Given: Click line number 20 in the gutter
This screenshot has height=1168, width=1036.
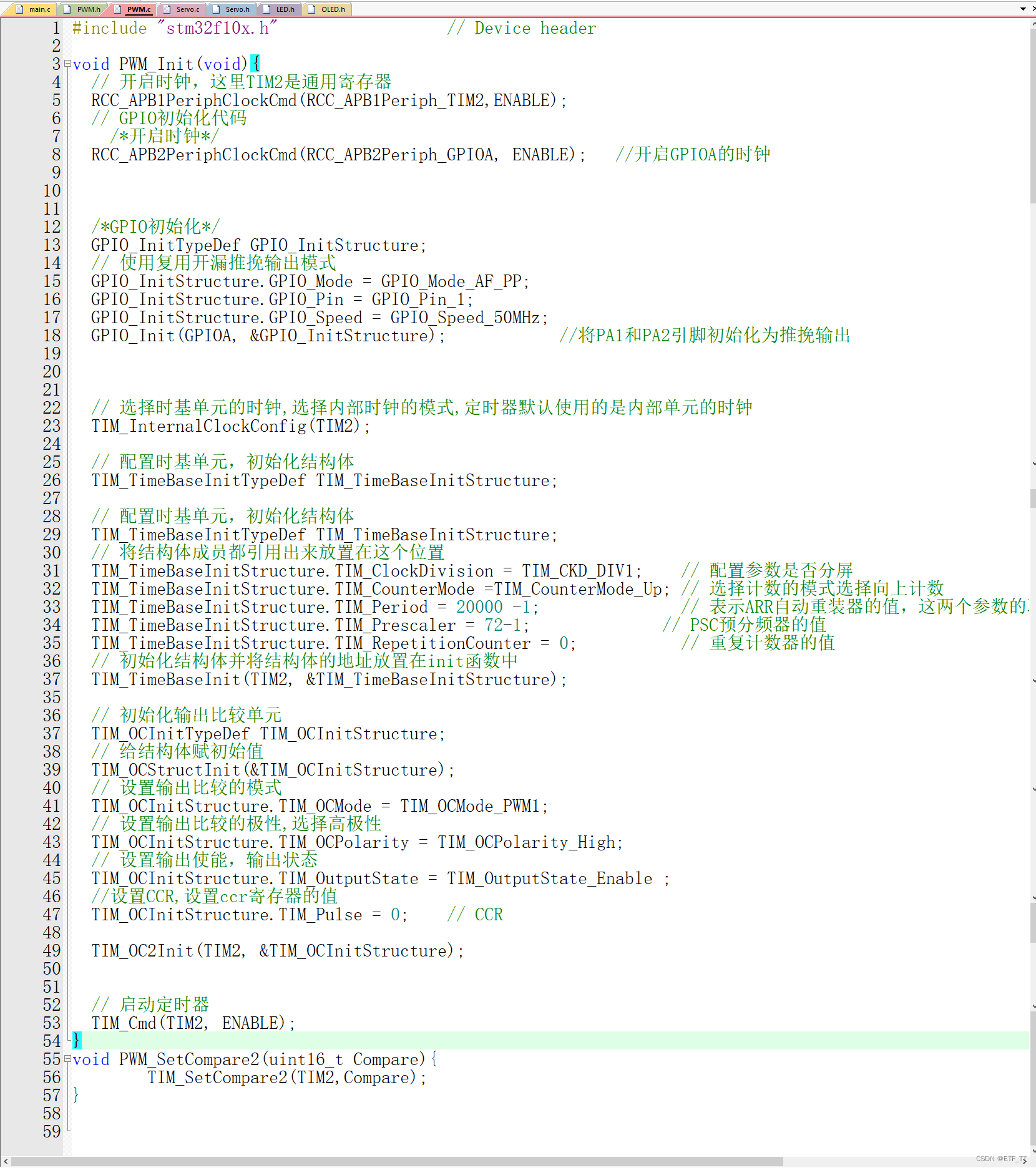Looking at the screenshot, I should [52, 372].
